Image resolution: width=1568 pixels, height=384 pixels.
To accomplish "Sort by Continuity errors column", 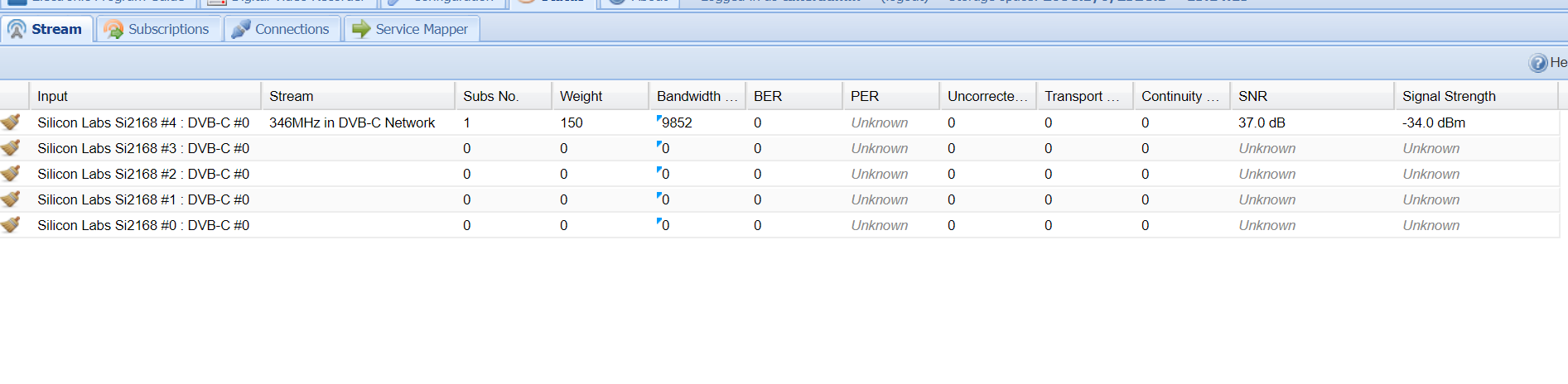I will [1182, 96].
